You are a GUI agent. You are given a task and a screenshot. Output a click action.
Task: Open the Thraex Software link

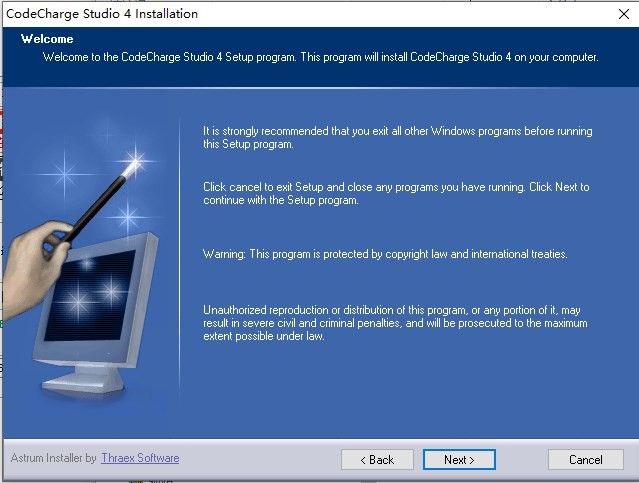[140, 458]
